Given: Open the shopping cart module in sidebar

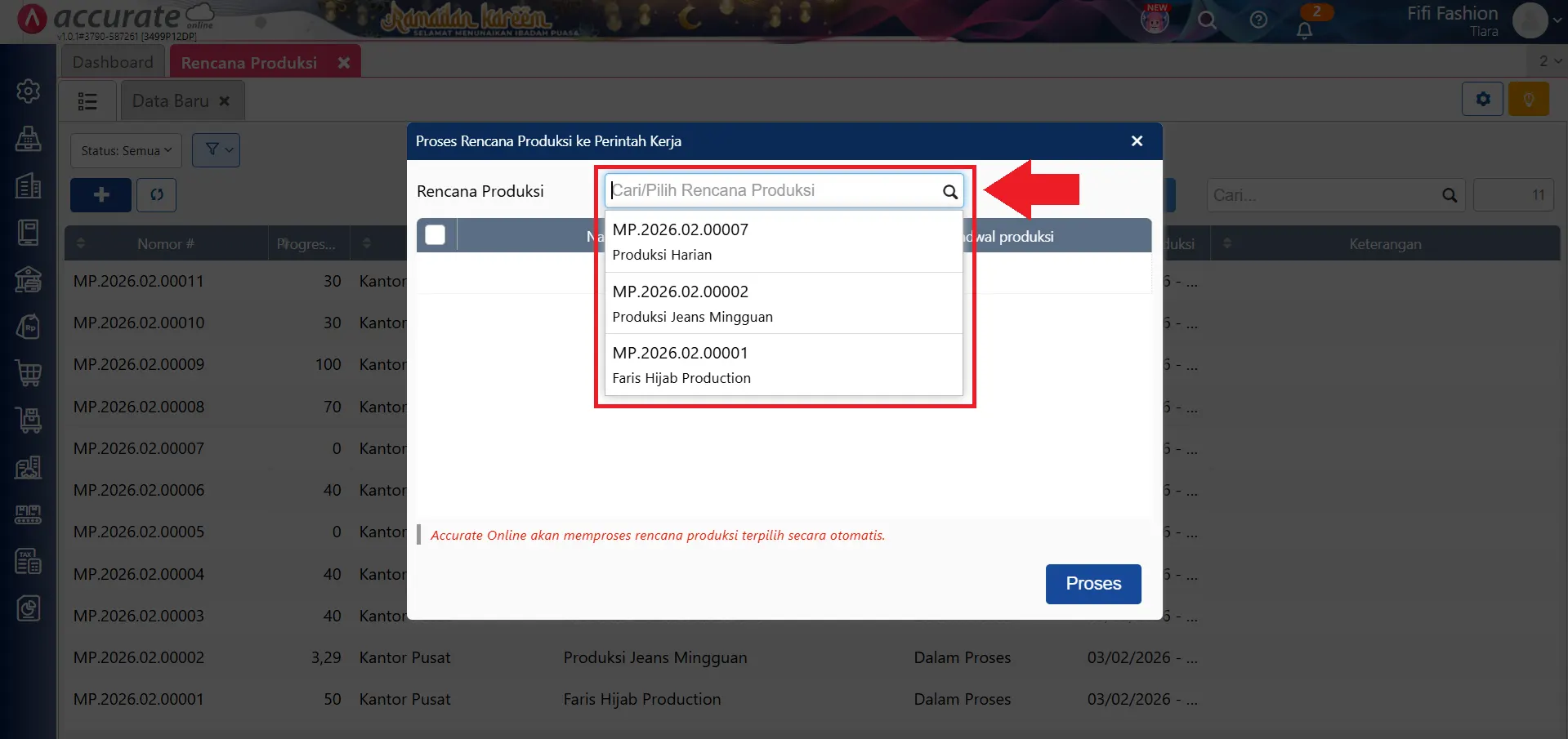Looking at the screenshot, I should click(x=29, y=373).
